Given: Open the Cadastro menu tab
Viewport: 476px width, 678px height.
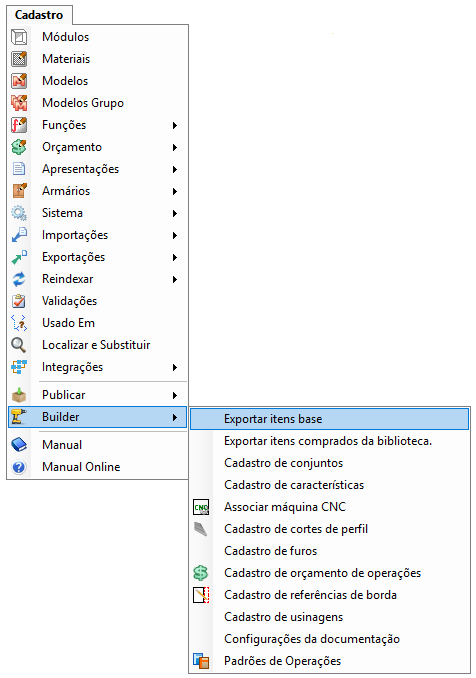Looking at the screenshot, I should 39,15.
